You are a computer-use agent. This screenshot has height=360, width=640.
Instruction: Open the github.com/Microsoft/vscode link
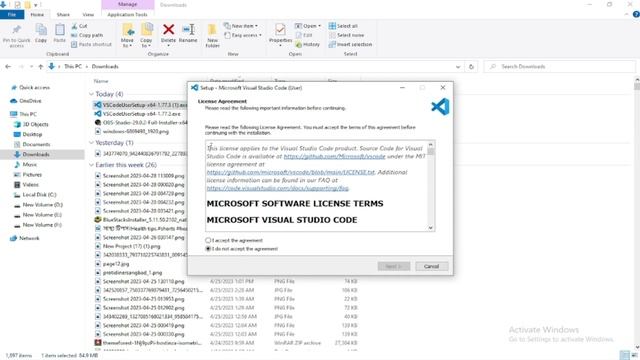pyautogui.click(x=334, y=156)
